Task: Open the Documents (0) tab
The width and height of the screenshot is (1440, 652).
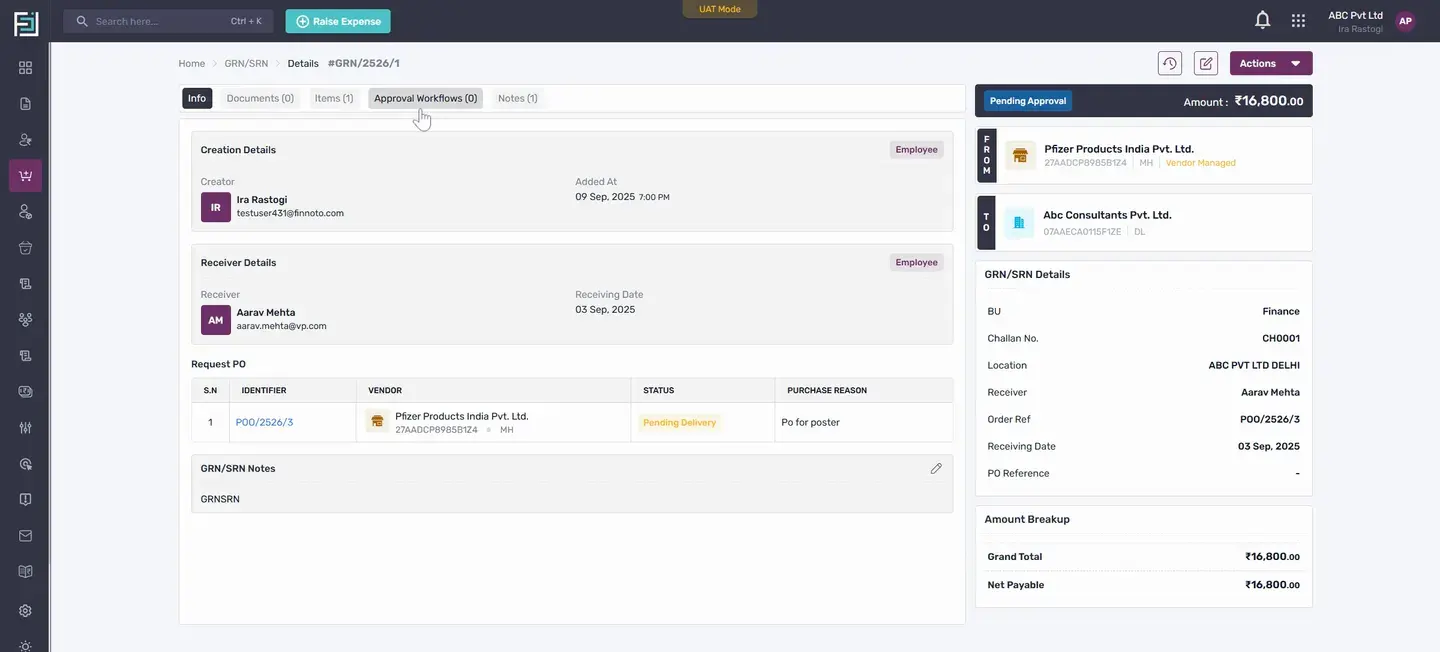Action: 260,98
